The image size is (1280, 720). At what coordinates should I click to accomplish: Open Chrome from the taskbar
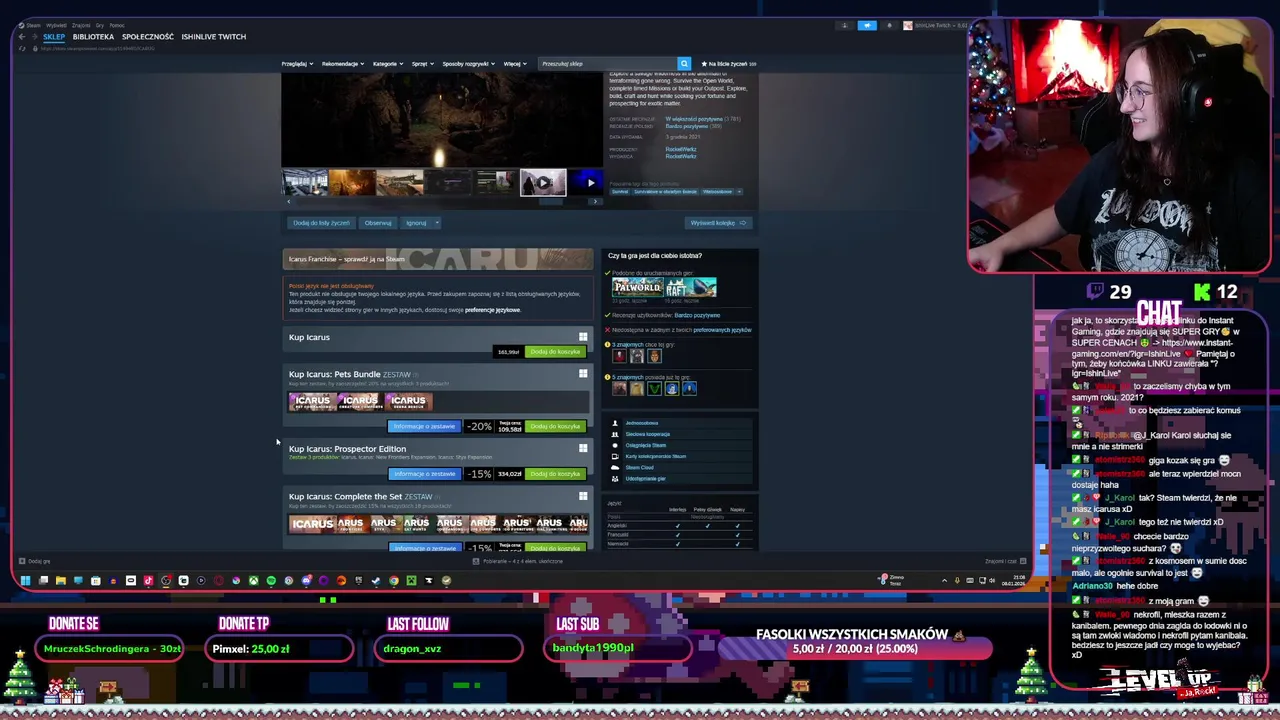[x=394, y=580]
